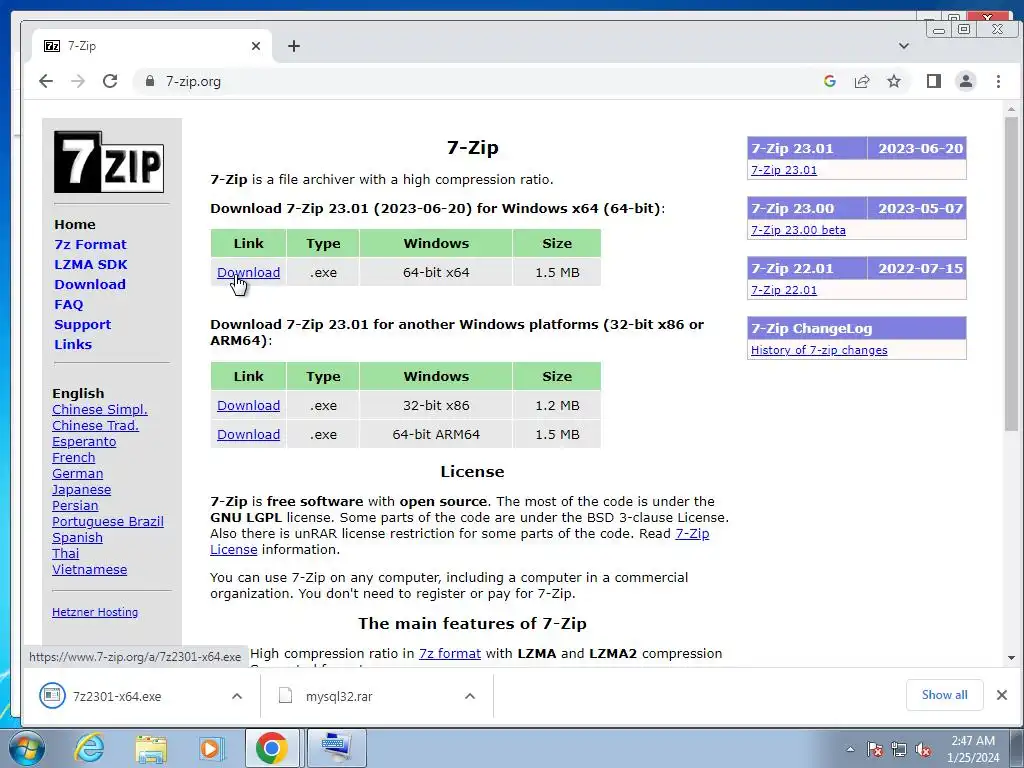Switch language to Spanish
This screenshot has height=768, width=1024.
[77, 537]
